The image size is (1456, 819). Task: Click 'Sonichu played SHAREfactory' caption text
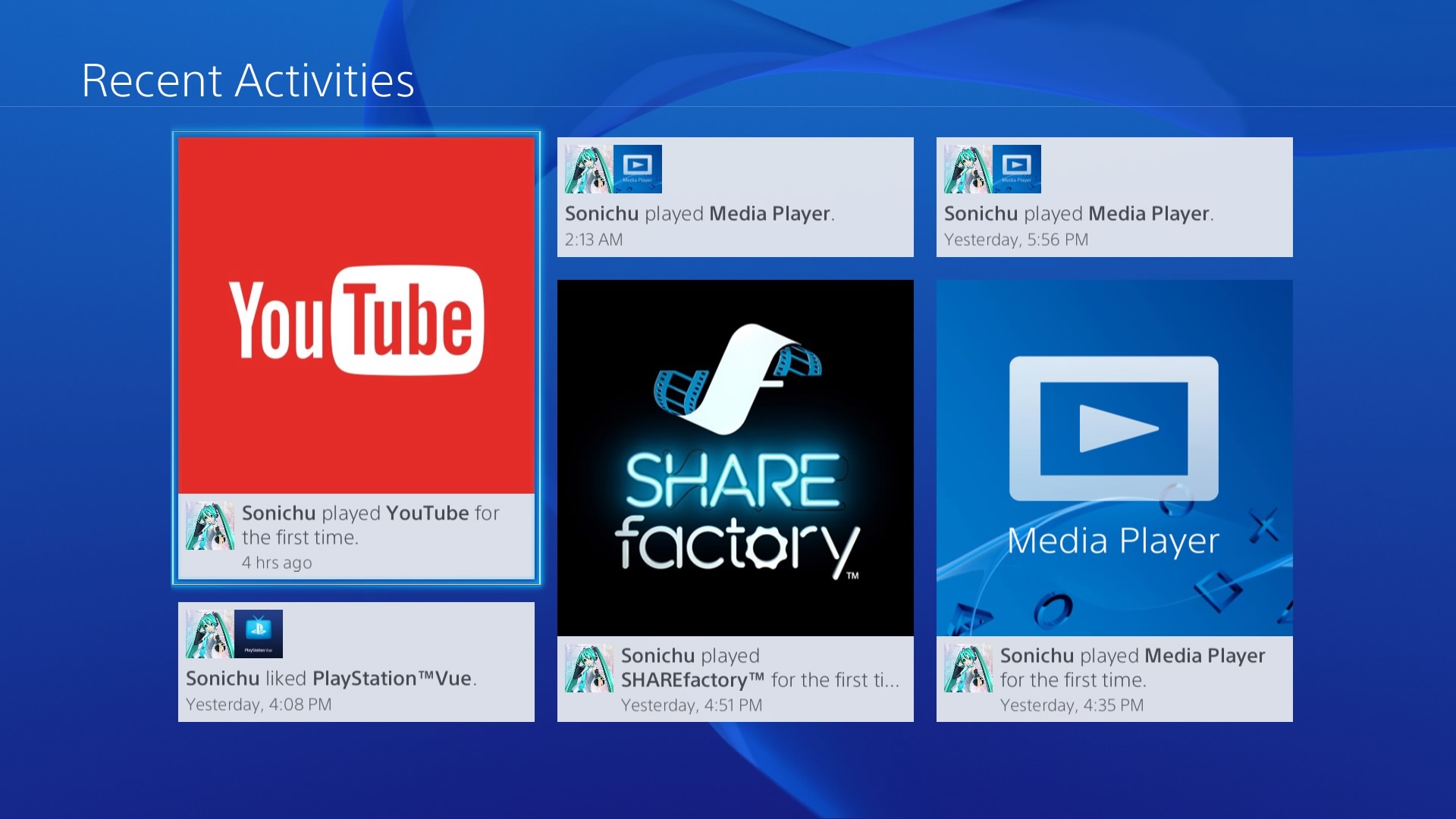click(x=761, y=667)
